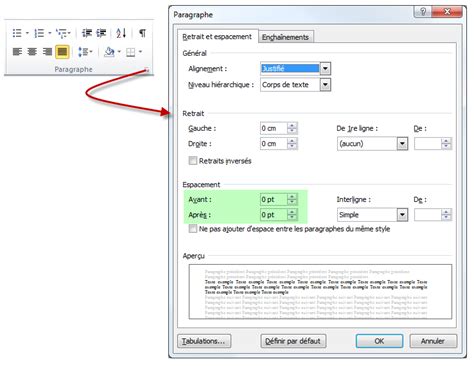Switch to Retrait et espacement tab
This screenshot has height=366, width=474.
tap(217, 37)
